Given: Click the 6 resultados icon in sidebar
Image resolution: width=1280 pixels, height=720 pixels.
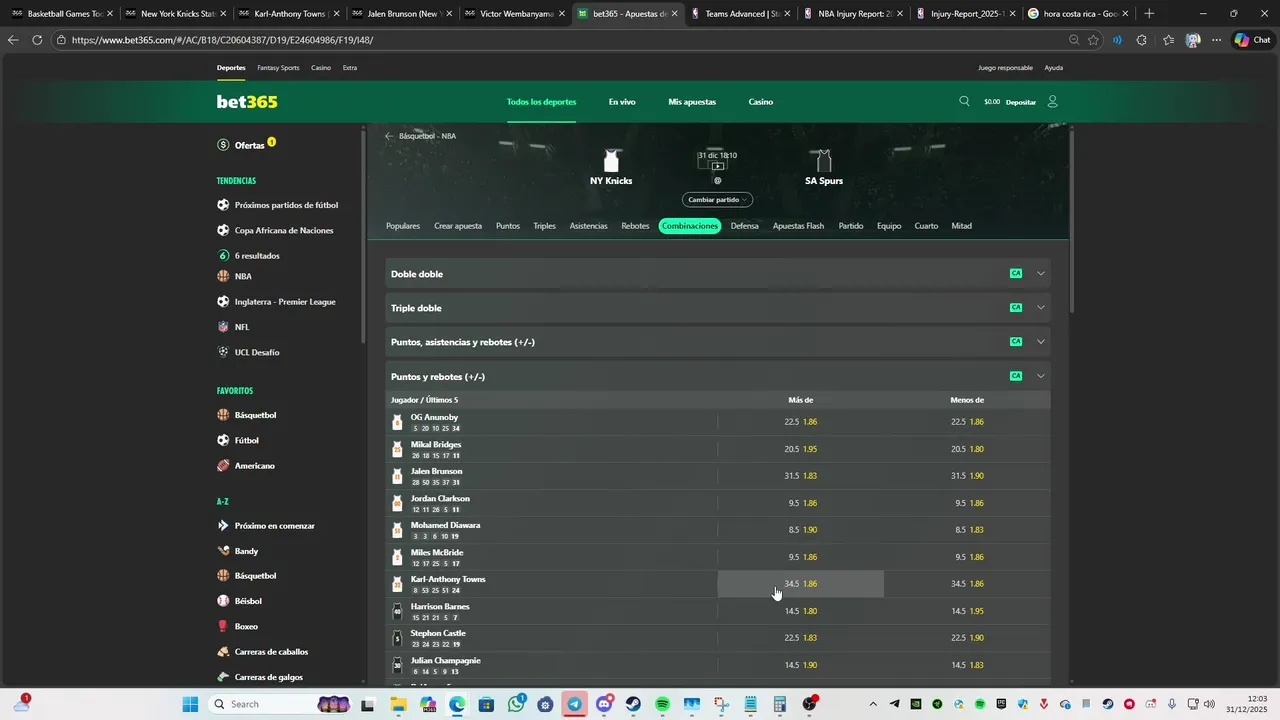Looking at the screenshot, I should 223,255.
